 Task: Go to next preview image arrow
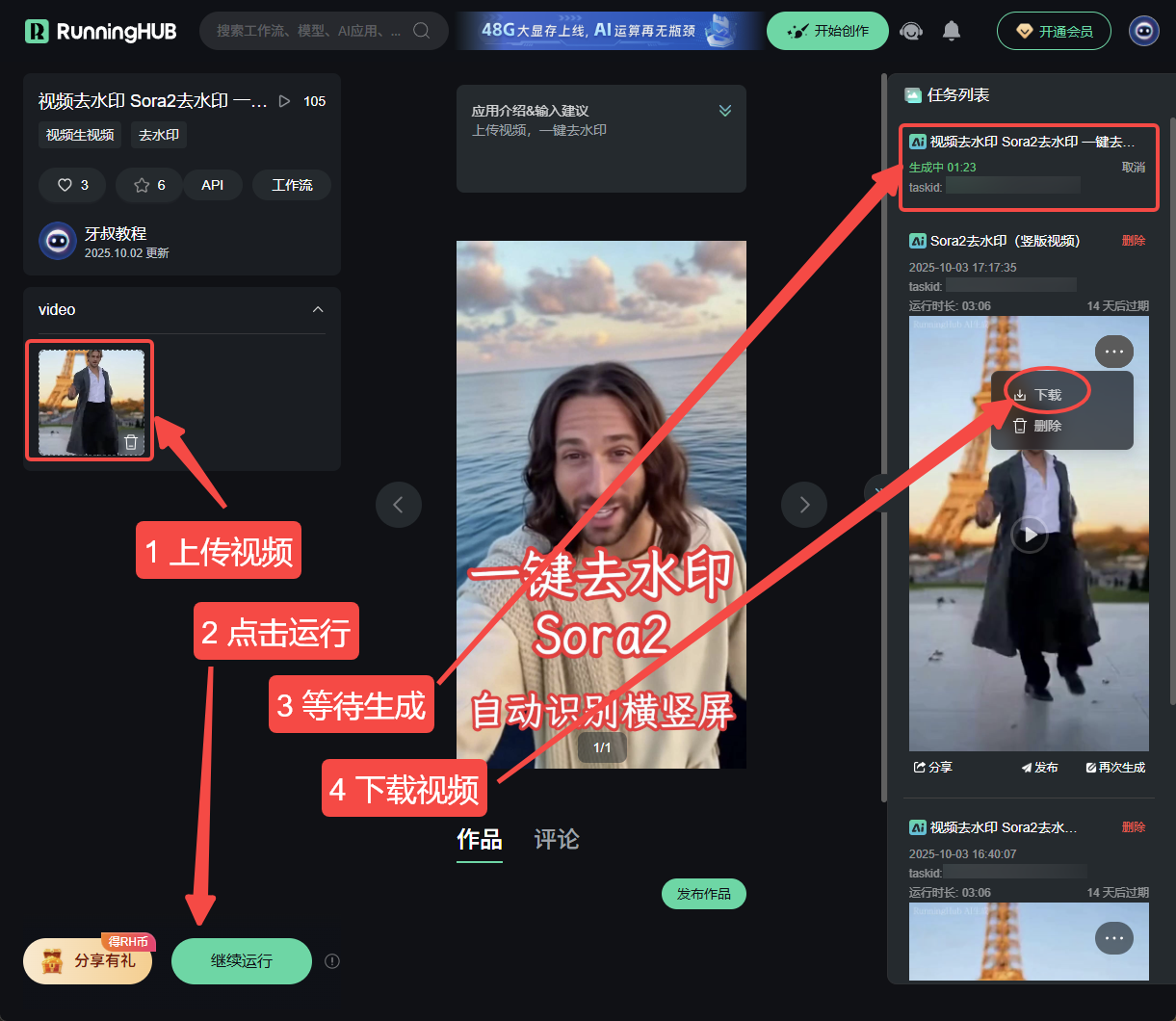pos(804,504)
